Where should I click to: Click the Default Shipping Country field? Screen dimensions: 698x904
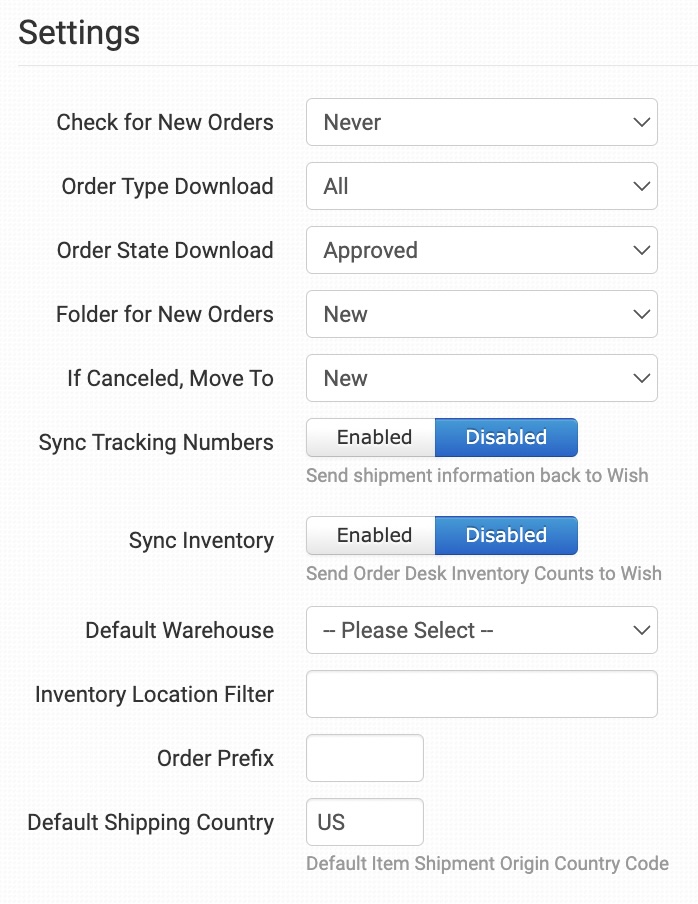(364, 822)
